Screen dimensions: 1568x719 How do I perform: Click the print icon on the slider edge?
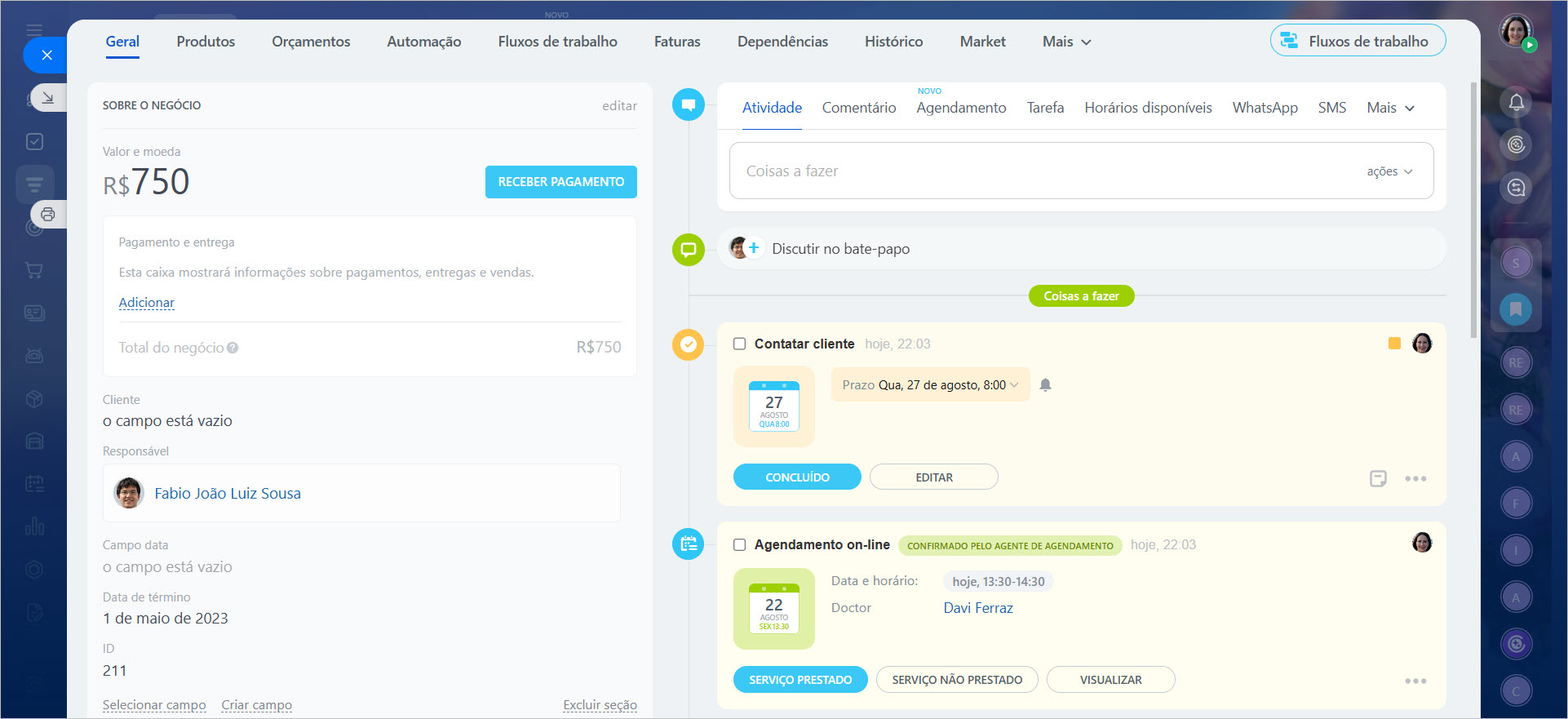coord(48,215)
